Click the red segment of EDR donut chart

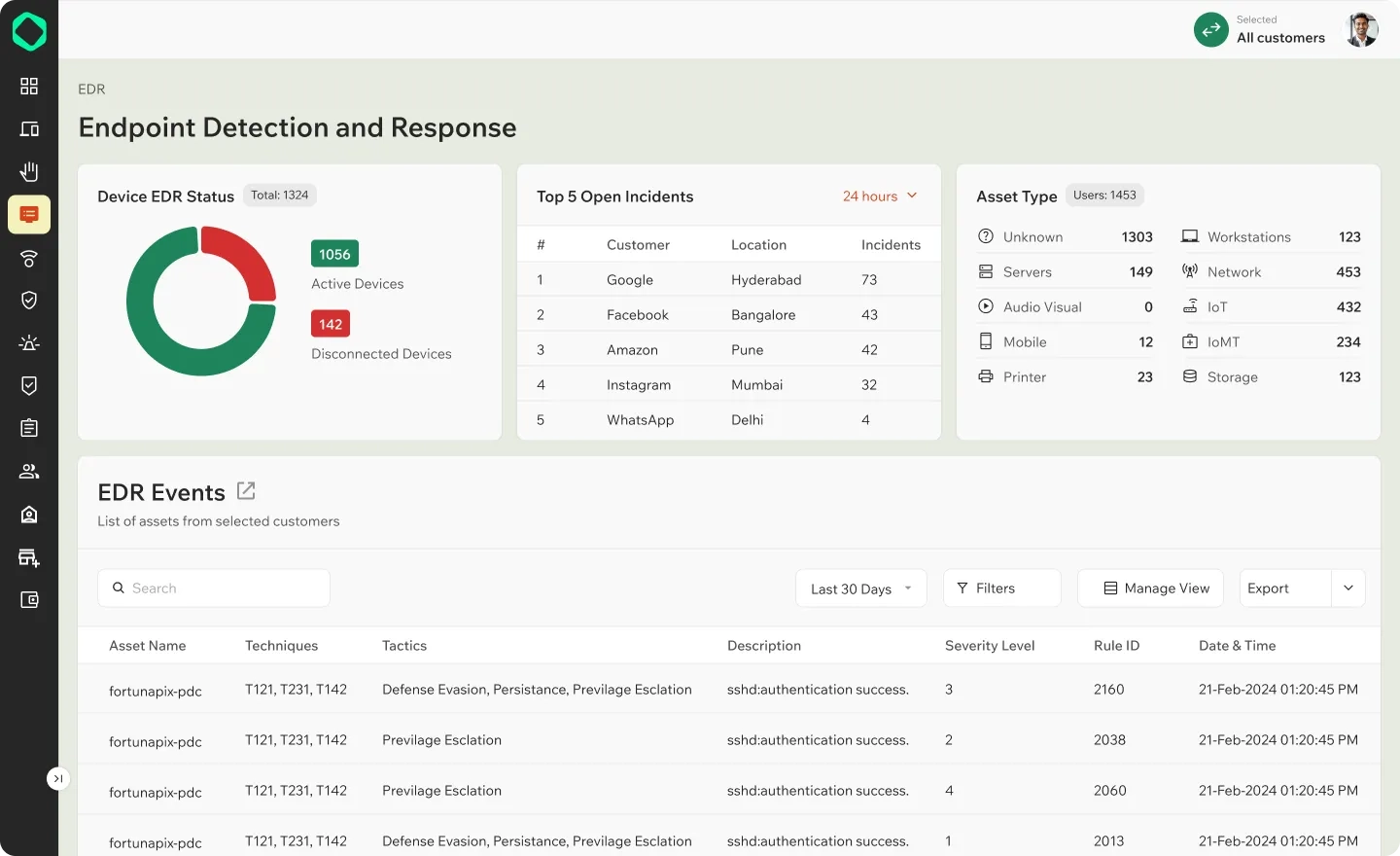(247, 255)
